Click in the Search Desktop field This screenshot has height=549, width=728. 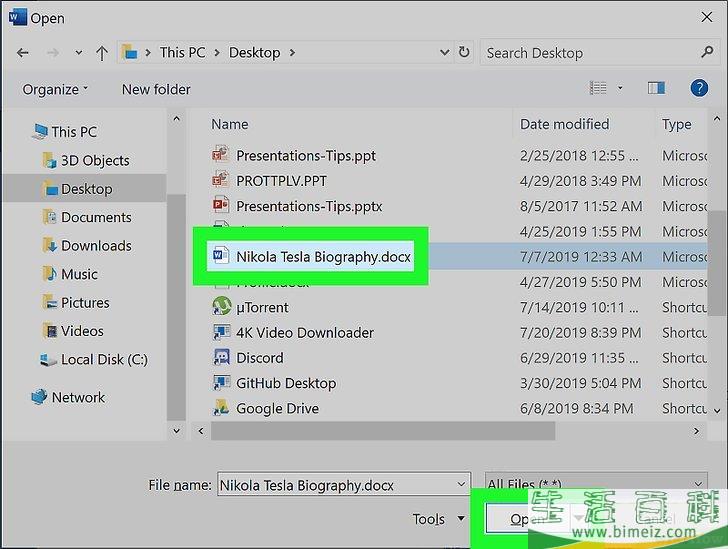(590, 52)
